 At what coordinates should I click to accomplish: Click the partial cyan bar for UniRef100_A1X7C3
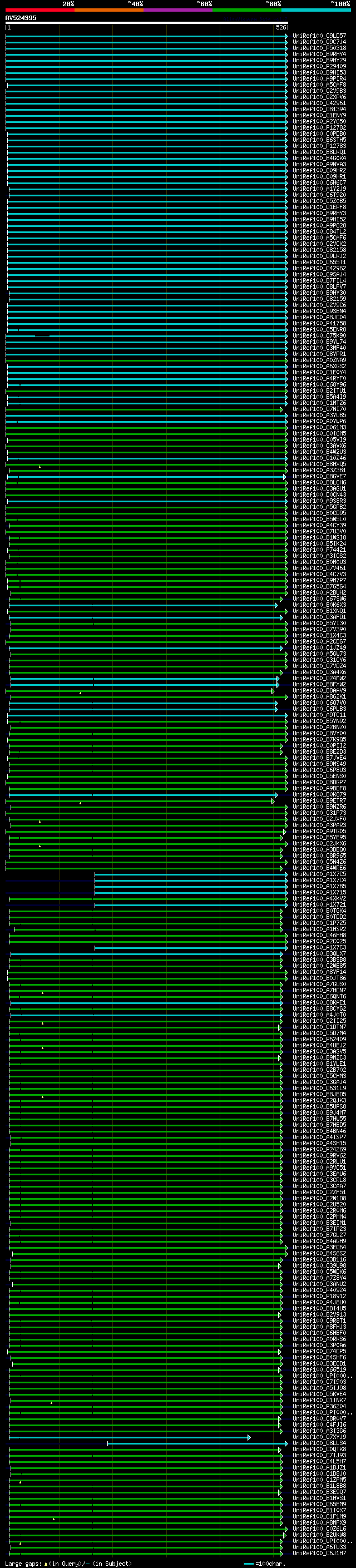(x=191, y=948)
